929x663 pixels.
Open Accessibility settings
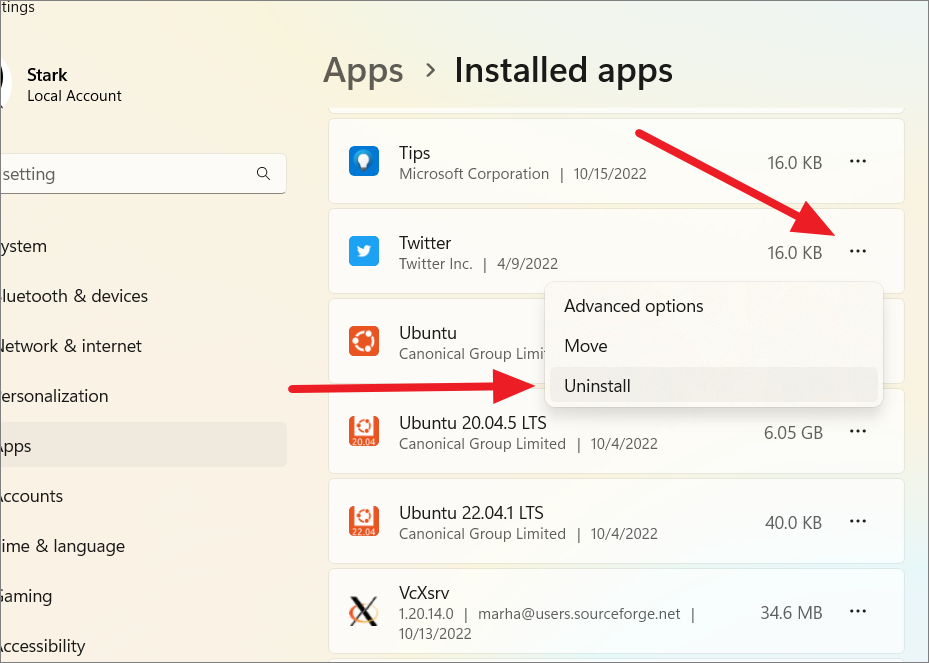point(143,645)
